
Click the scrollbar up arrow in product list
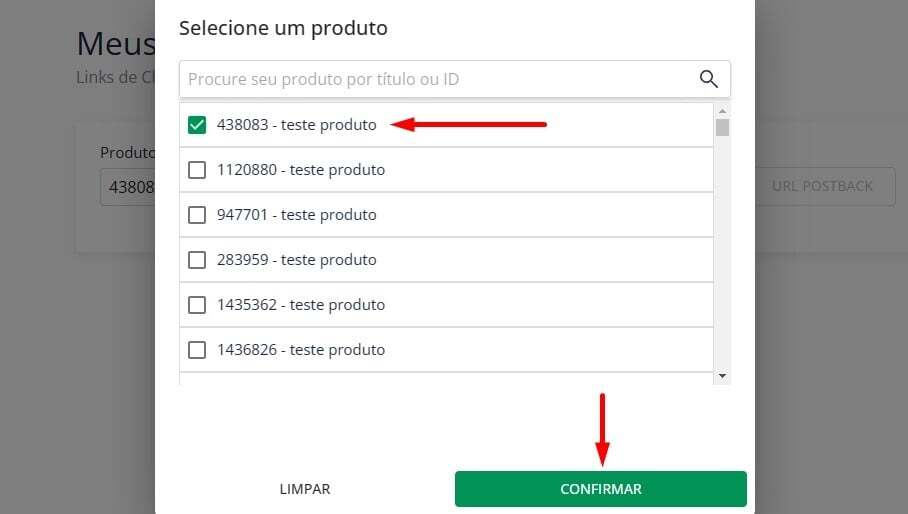pos(723,109)
